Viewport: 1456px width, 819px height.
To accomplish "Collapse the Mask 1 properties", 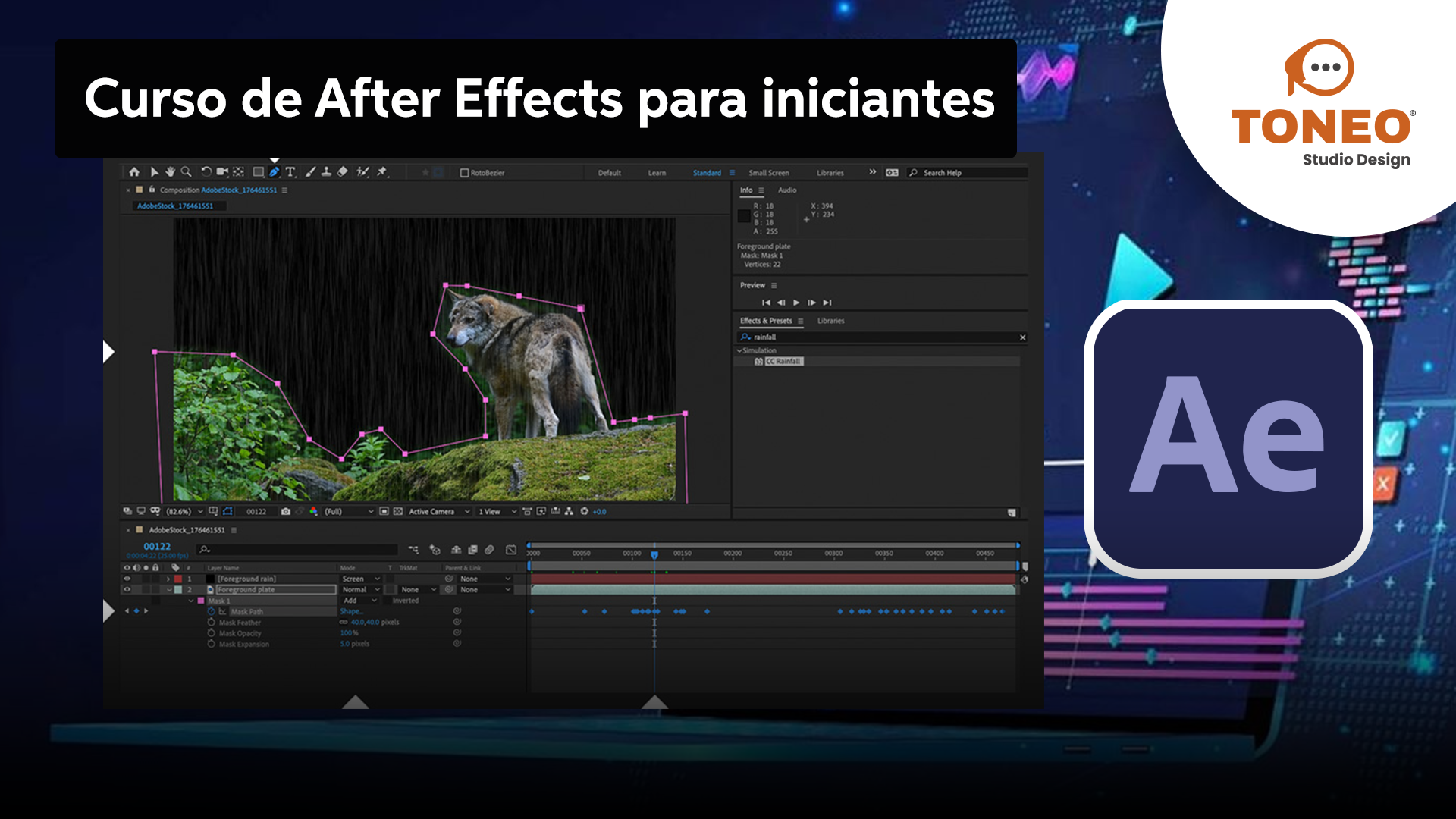I will point(191,601).
